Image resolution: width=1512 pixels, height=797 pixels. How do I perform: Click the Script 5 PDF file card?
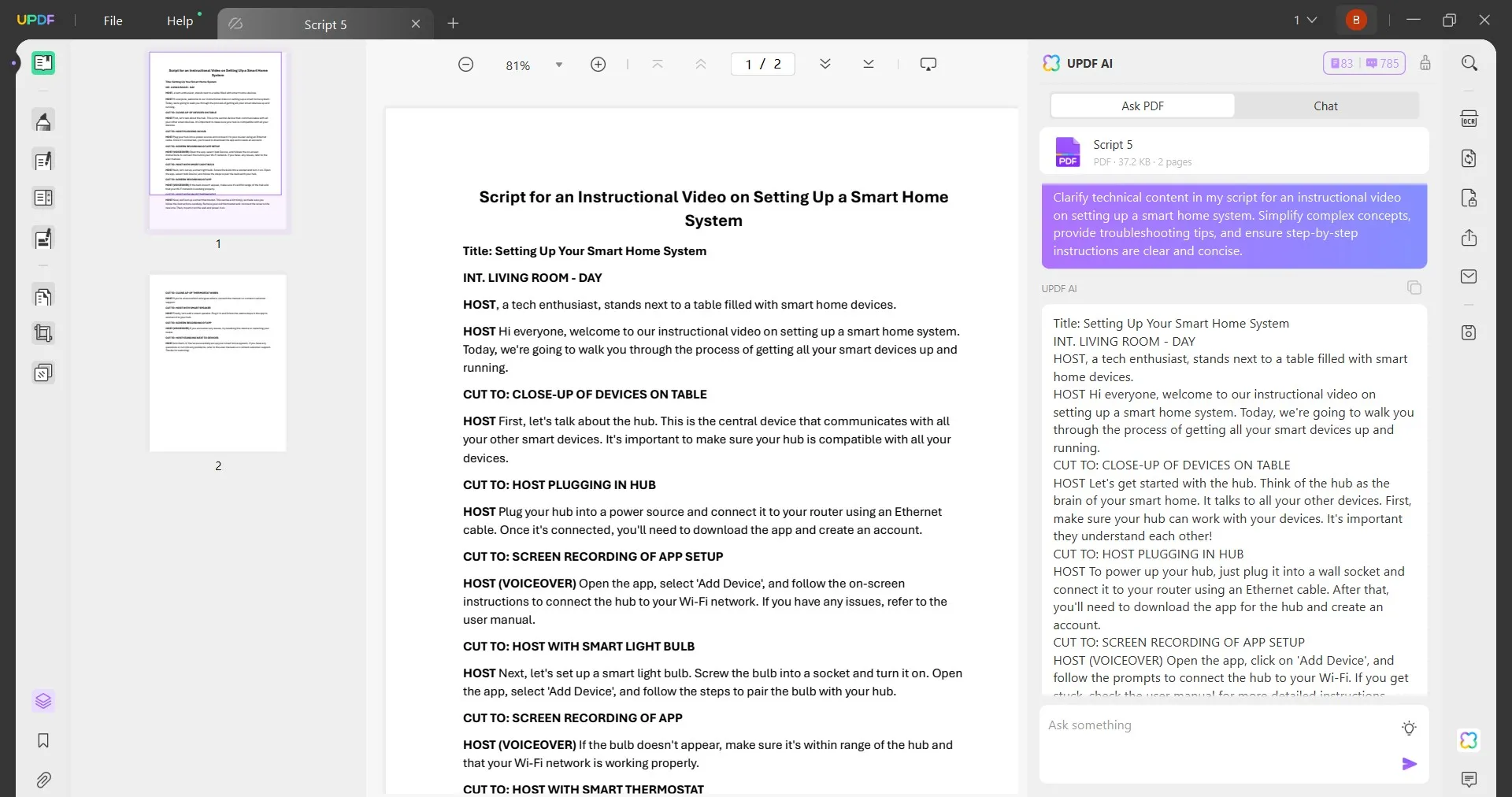click(x=1234, y=151)
